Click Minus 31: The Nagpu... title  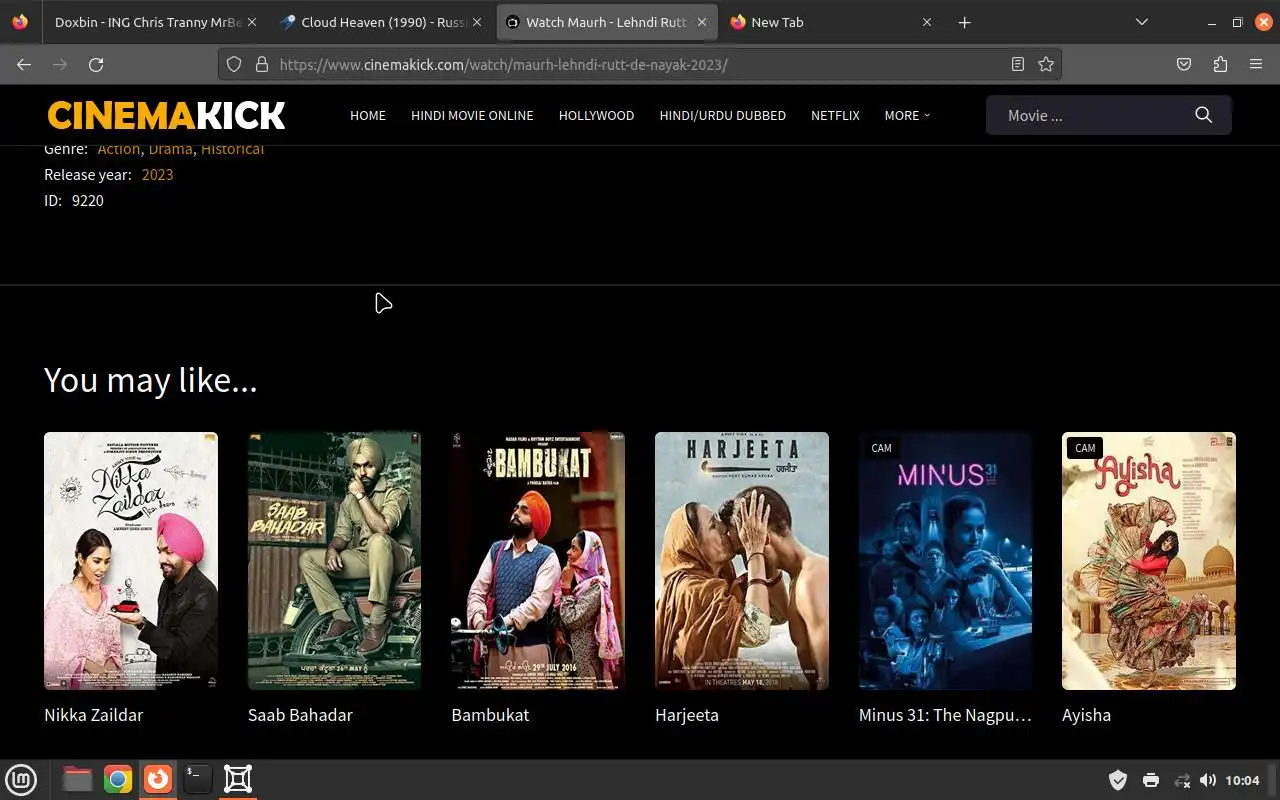(x=945, y=715)
